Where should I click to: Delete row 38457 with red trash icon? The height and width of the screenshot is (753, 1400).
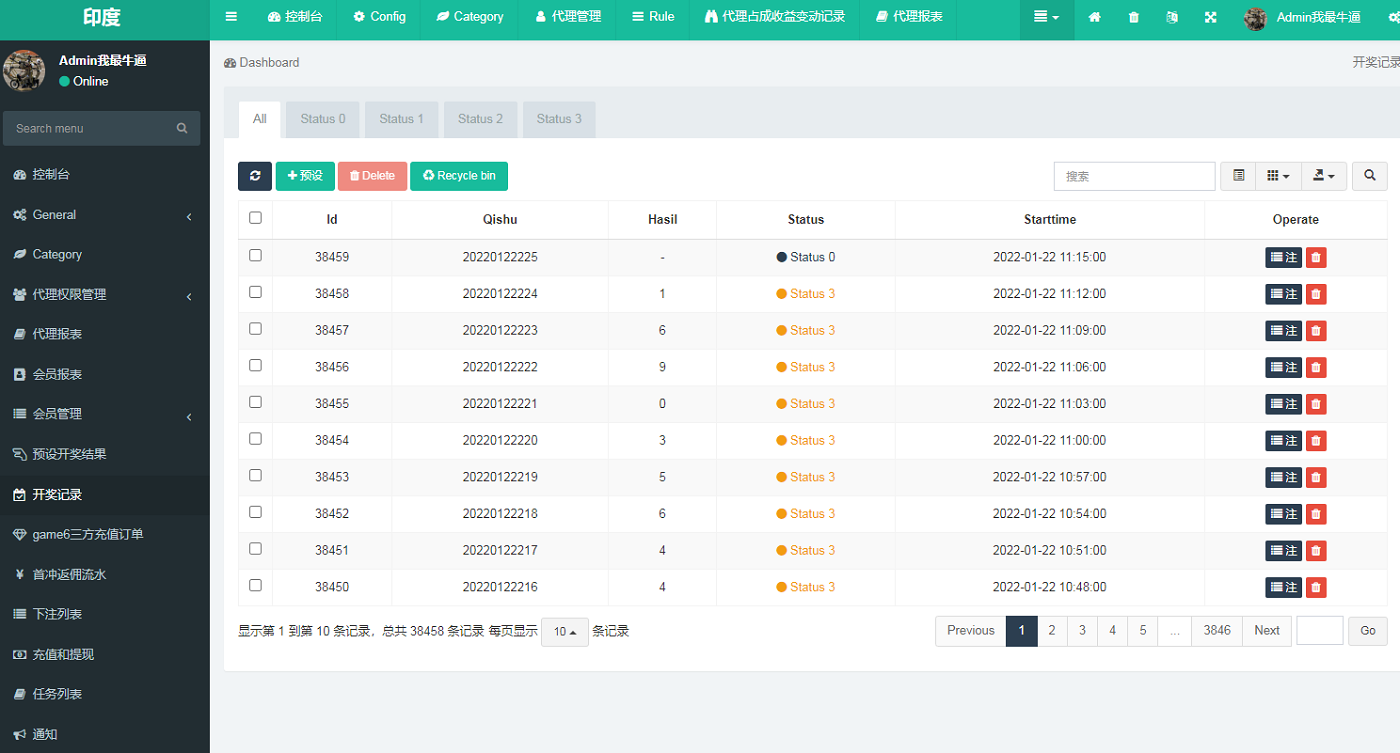click(x=1316, y=331)
